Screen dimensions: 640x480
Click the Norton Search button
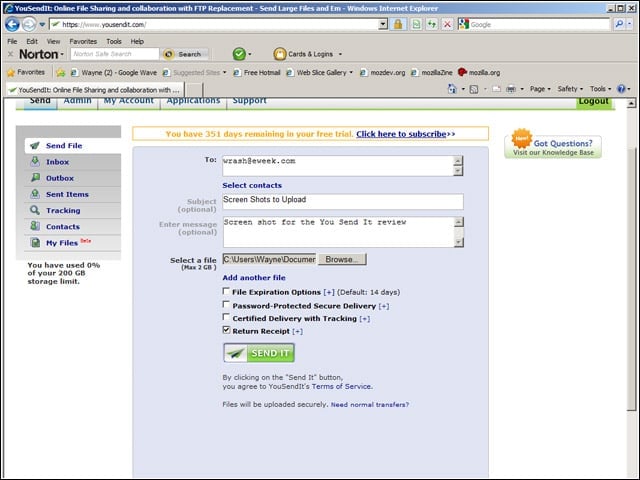pos(185,54)
